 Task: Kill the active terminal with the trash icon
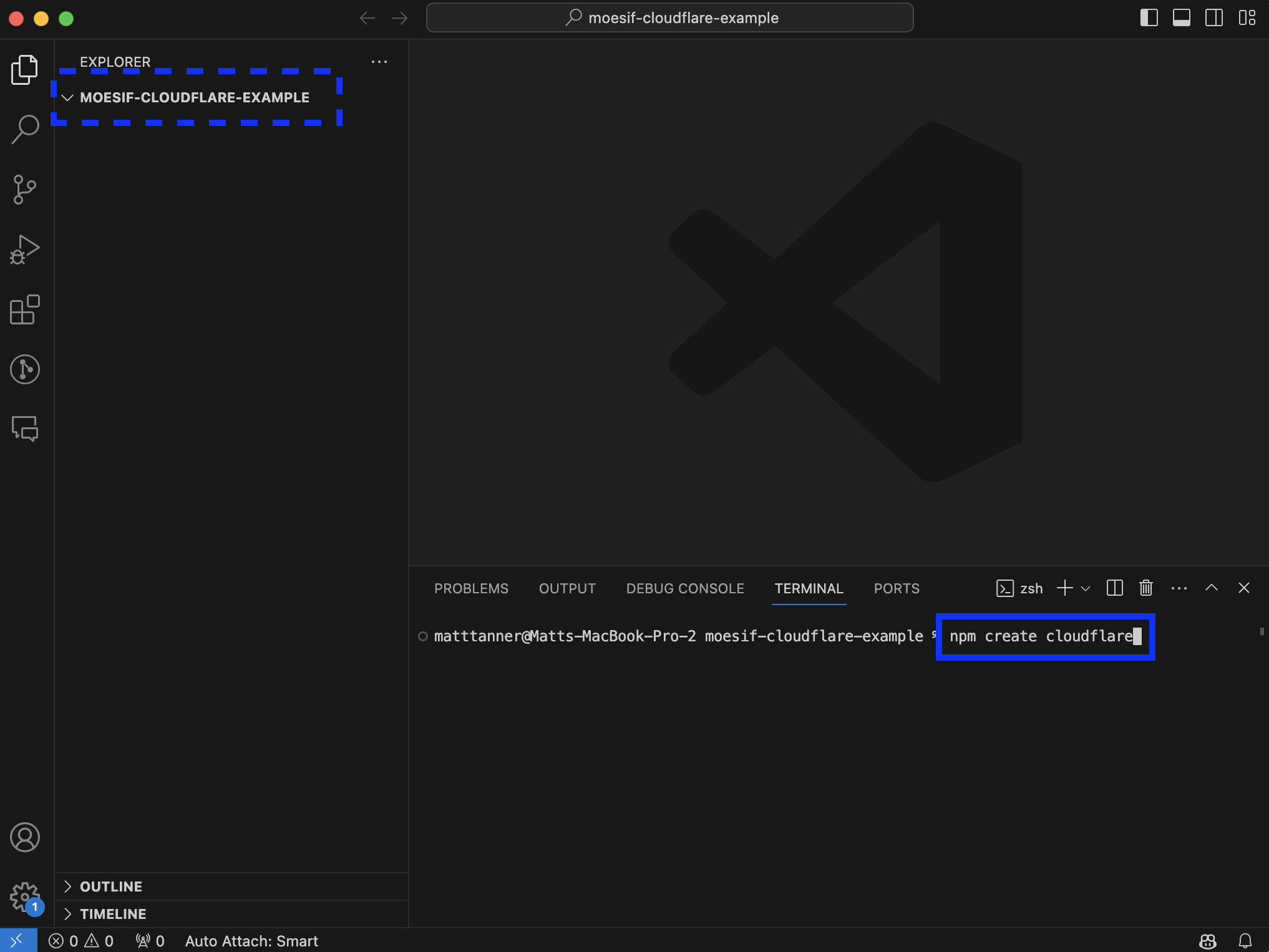click(x=1145, y=588)
